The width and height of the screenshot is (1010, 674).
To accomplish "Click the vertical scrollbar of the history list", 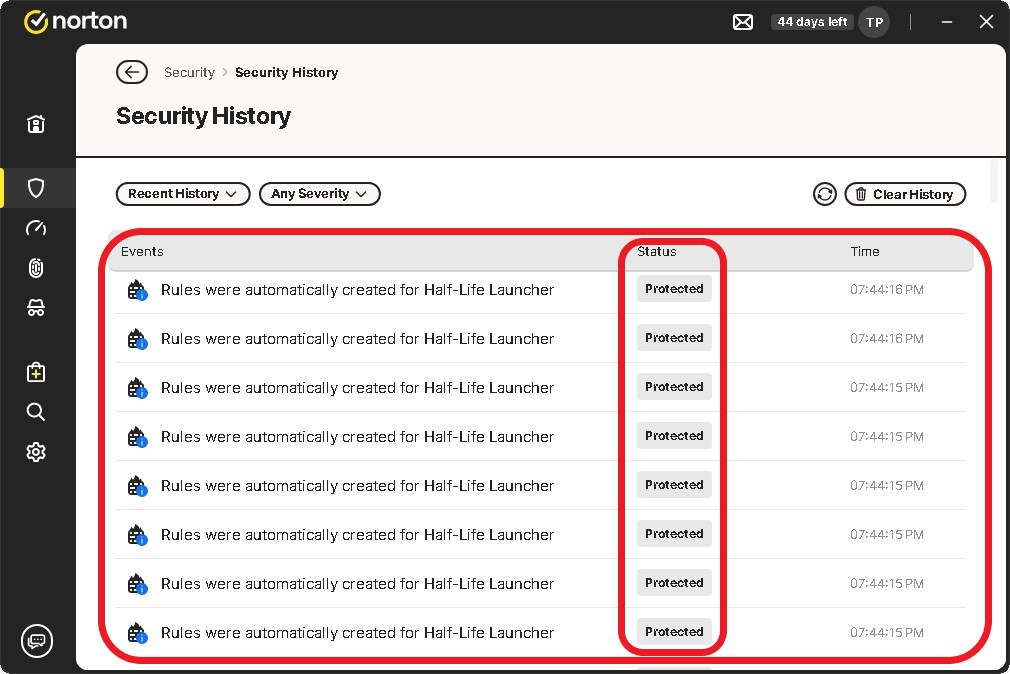I will click(994, 182).
